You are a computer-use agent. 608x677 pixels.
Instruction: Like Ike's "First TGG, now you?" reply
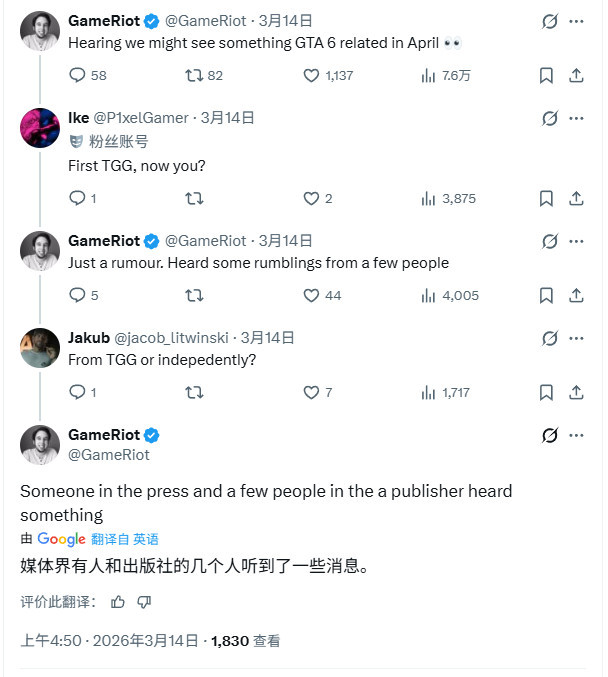tap(311, 198)
